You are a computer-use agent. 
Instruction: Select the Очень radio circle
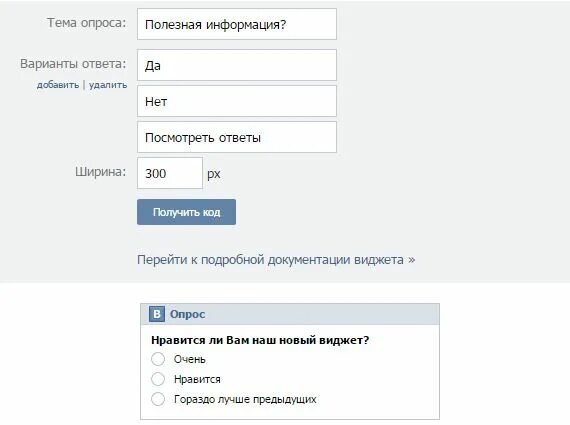pos(158,359)
